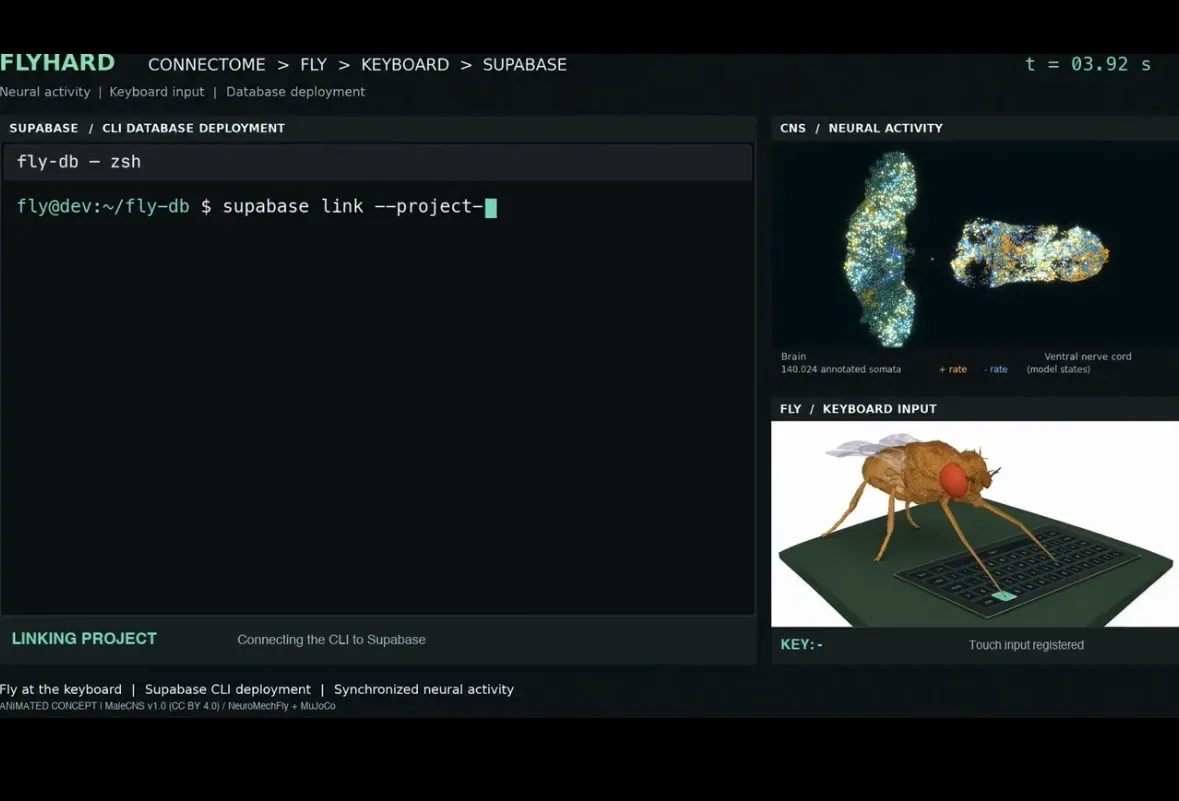Select KEYBOARD in the breadcrumb

point(405,65)
